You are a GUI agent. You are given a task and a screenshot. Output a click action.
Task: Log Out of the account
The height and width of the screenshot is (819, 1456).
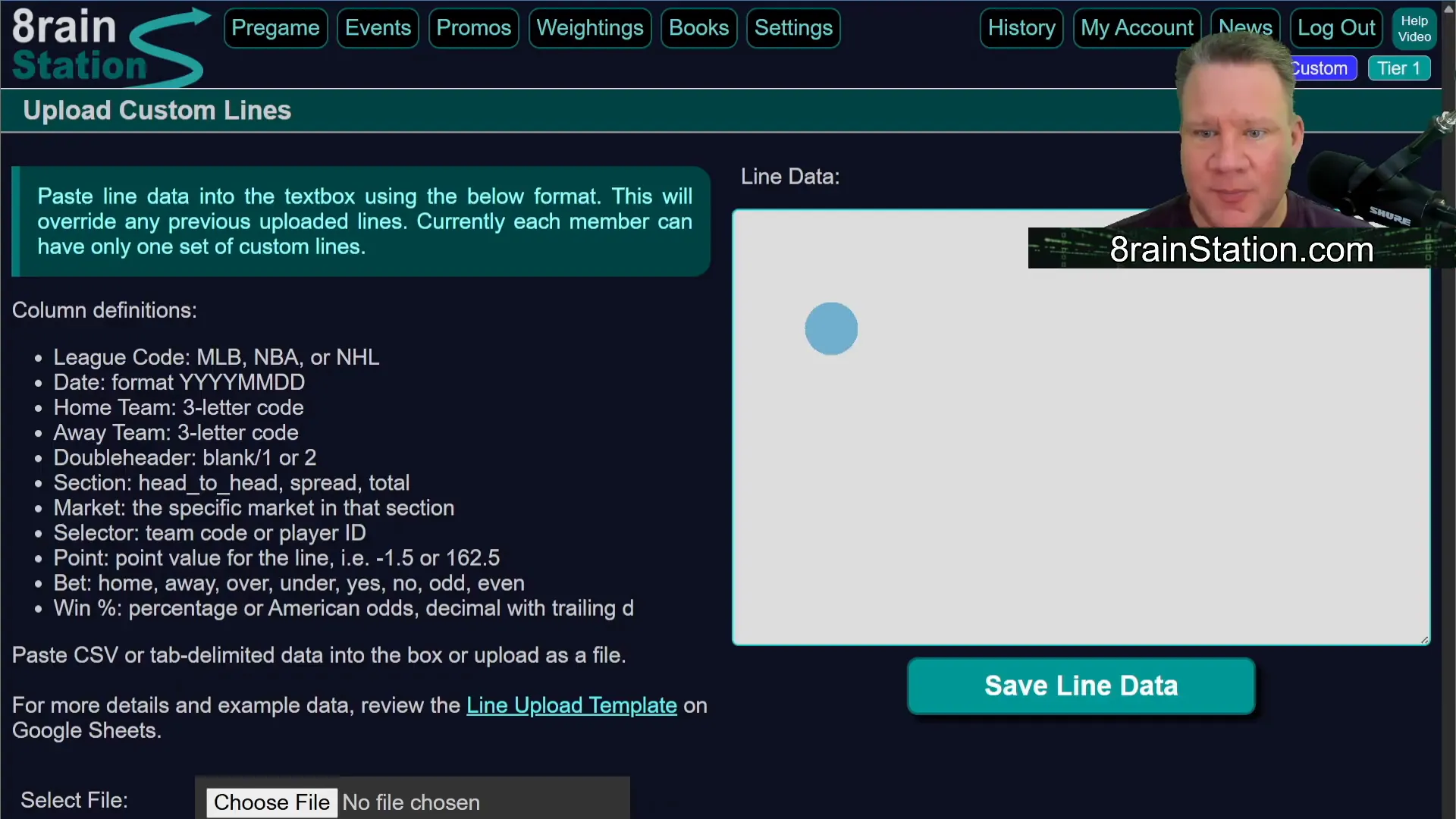[1336, 28]
